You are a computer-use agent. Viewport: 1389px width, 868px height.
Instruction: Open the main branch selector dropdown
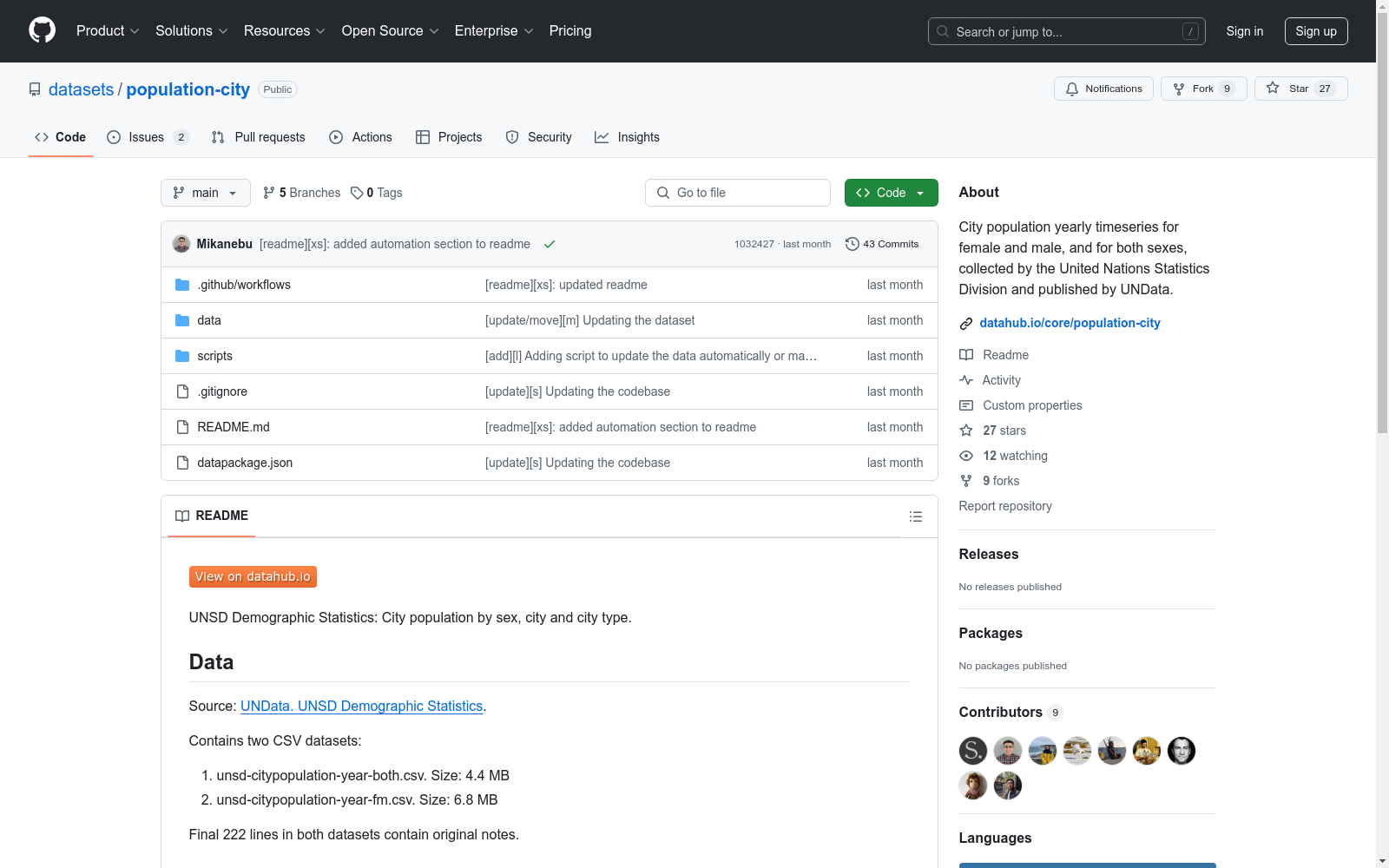(206, 193)
